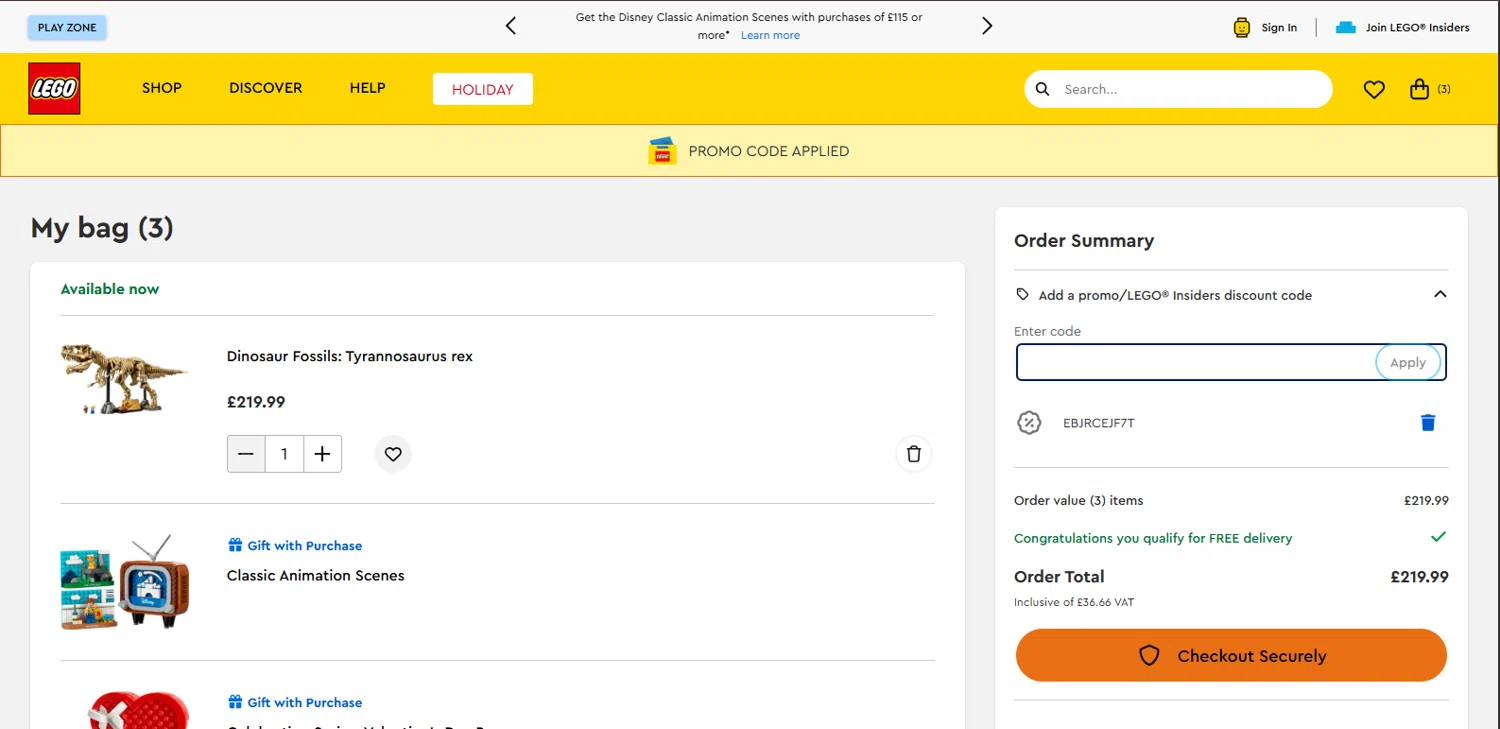
Task: Click the Inclusive of £36.66 VAT text
Action: pyautogui.click(x=1074, y=602)
